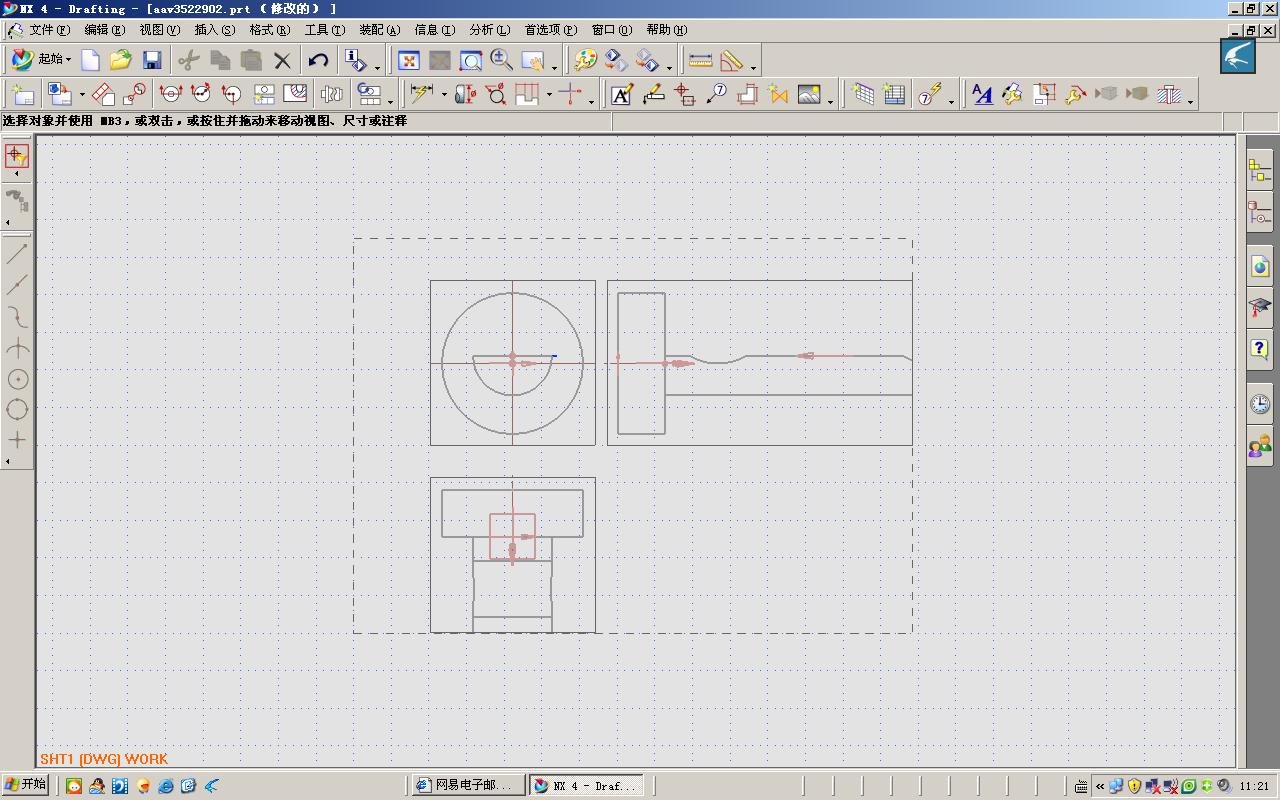Select the Zoom window magnifier icon
The image size is (1280, 800).
pyautogui.click(x=471, y=61)
